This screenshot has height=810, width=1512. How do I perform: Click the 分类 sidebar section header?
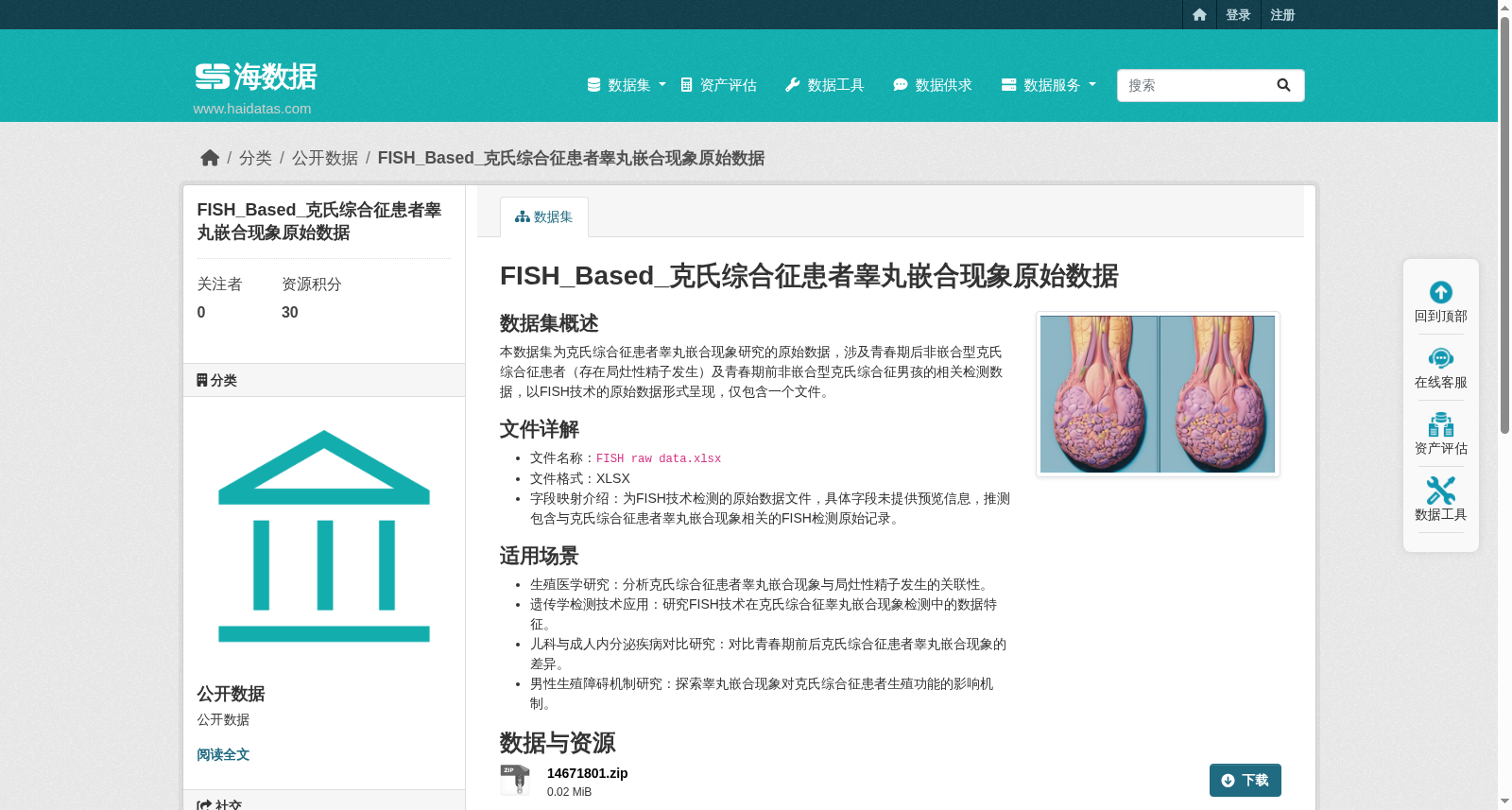pos(323,380)
